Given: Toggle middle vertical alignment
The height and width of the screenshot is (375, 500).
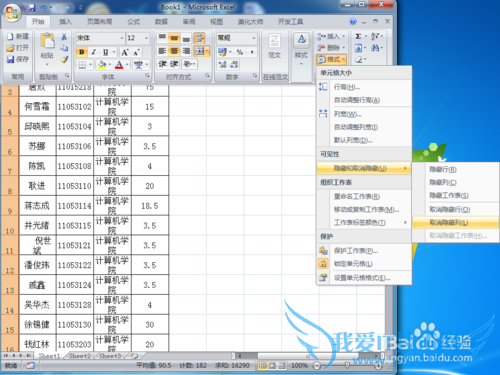Looking at the screenshot, I should pos(174,38).
